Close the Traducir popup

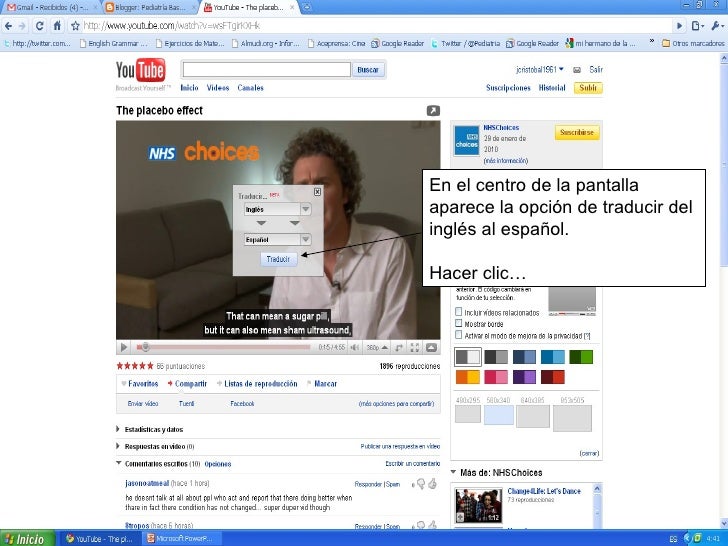pyautogui.click(x=317, y=192)
